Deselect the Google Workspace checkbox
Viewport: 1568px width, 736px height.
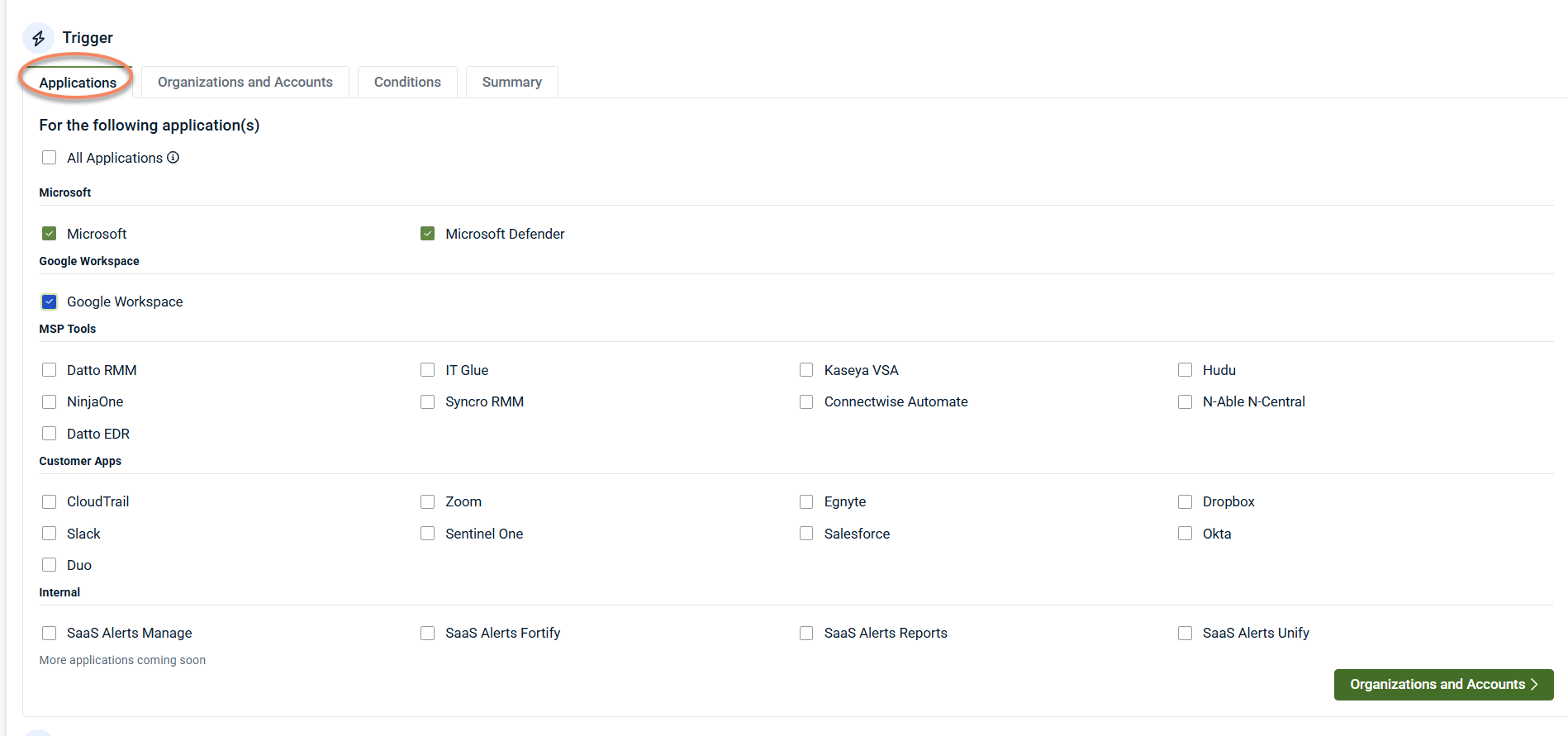pyautogui.click(x=50, y=302)
